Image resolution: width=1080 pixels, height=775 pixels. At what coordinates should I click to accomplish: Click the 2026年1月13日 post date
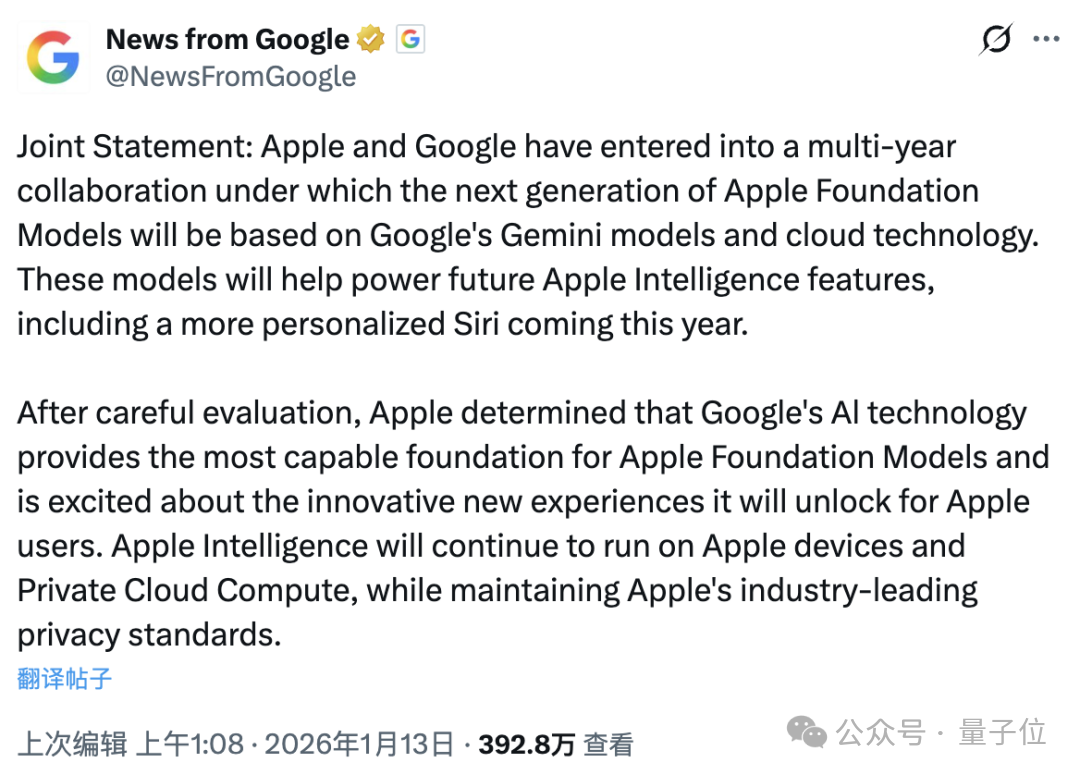point(359,744)
